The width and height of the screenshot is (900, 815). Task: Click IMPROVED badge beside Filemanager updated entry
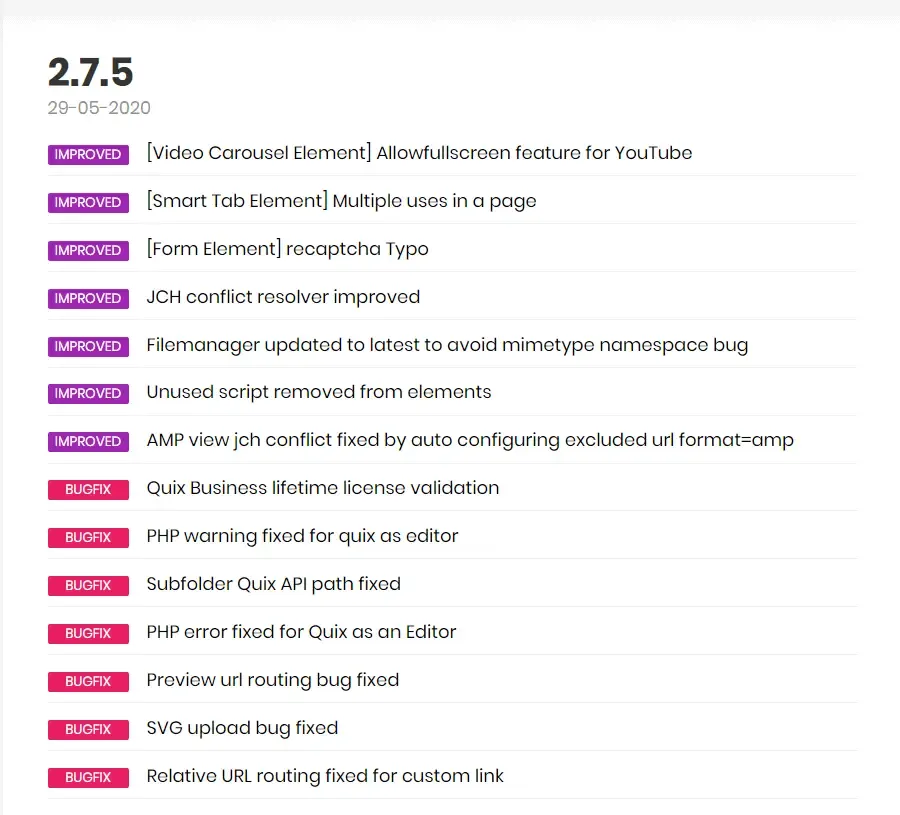[88, 346]
